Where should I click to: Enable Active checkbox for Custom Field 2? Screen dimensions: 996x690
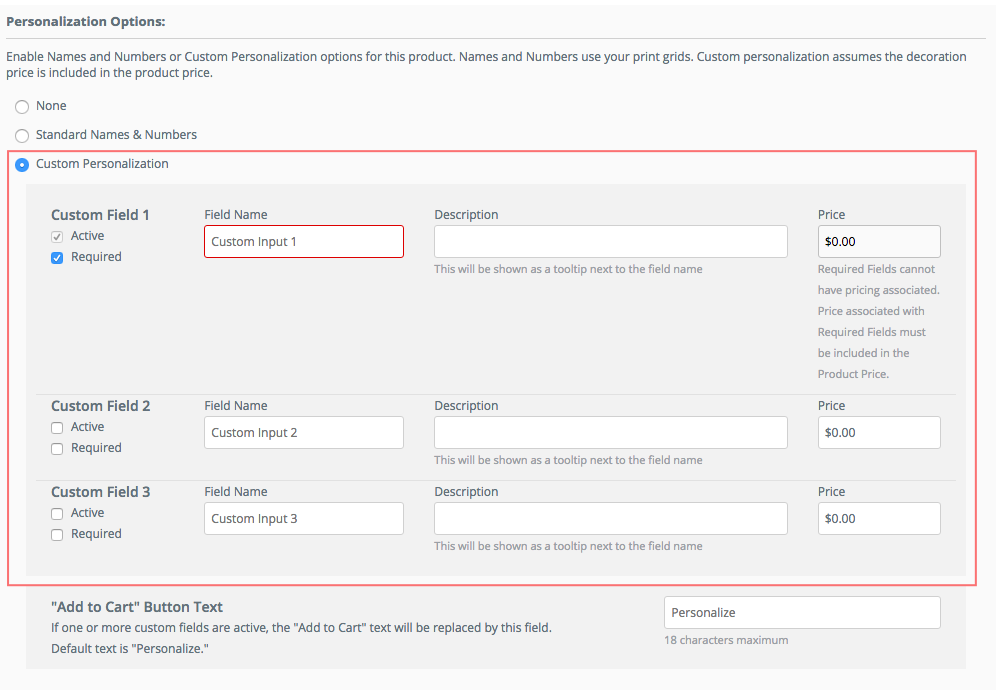[57, 428]
